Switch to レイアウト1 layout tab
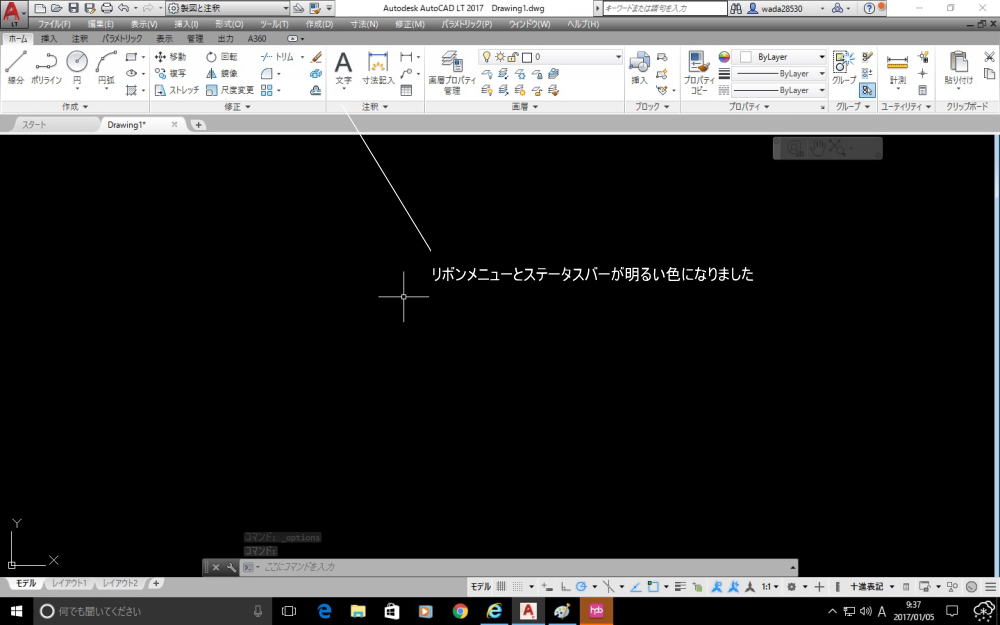The height and width of the screenshot is (625, 1000). 69,583
